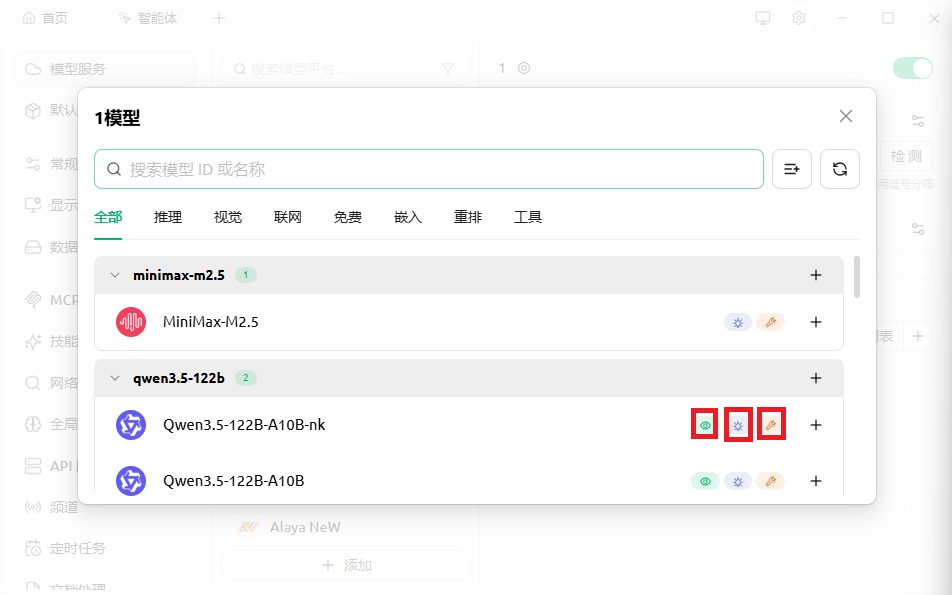Viewport: 952px width, 595px height.
Task: Collapse the minimax-m2.5 group
Action: coord(115,275)
